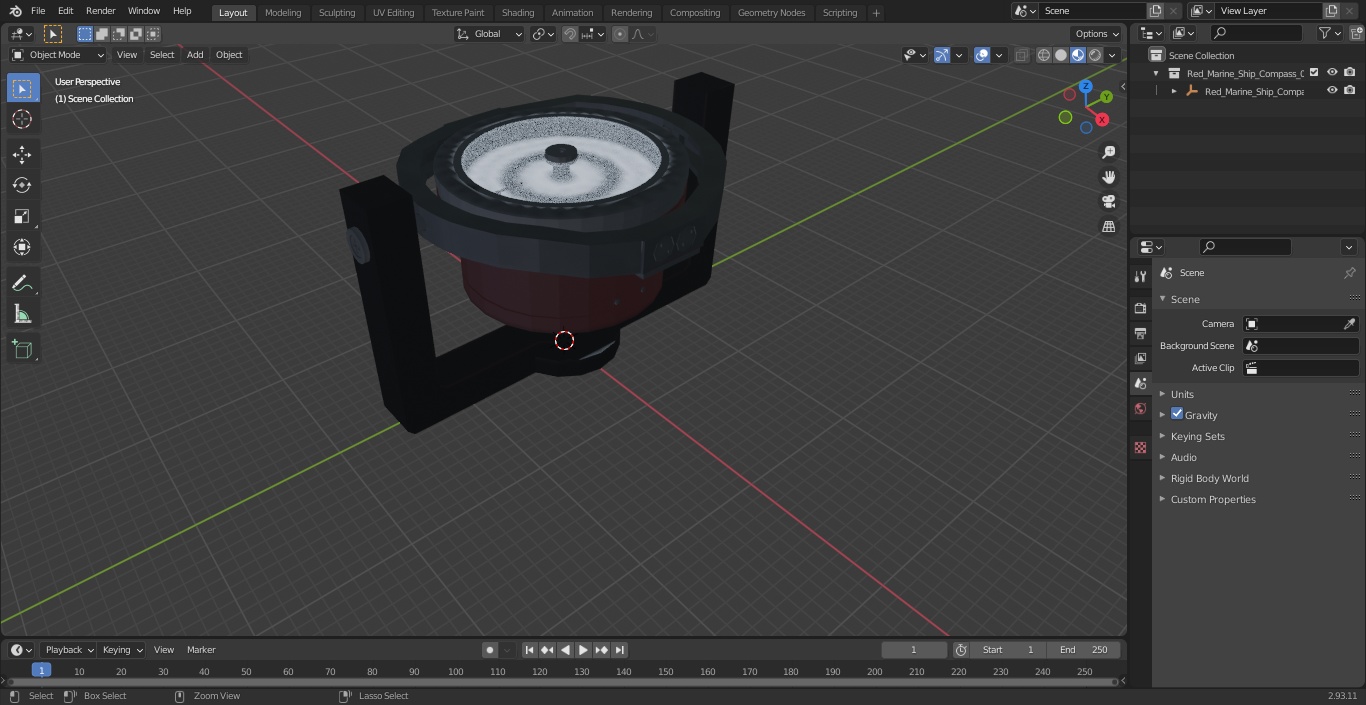Viewport: 1366px width, 705px height.
Task: Toggle show overlays button
Action: pyautogui.click(x=982, y=55)
